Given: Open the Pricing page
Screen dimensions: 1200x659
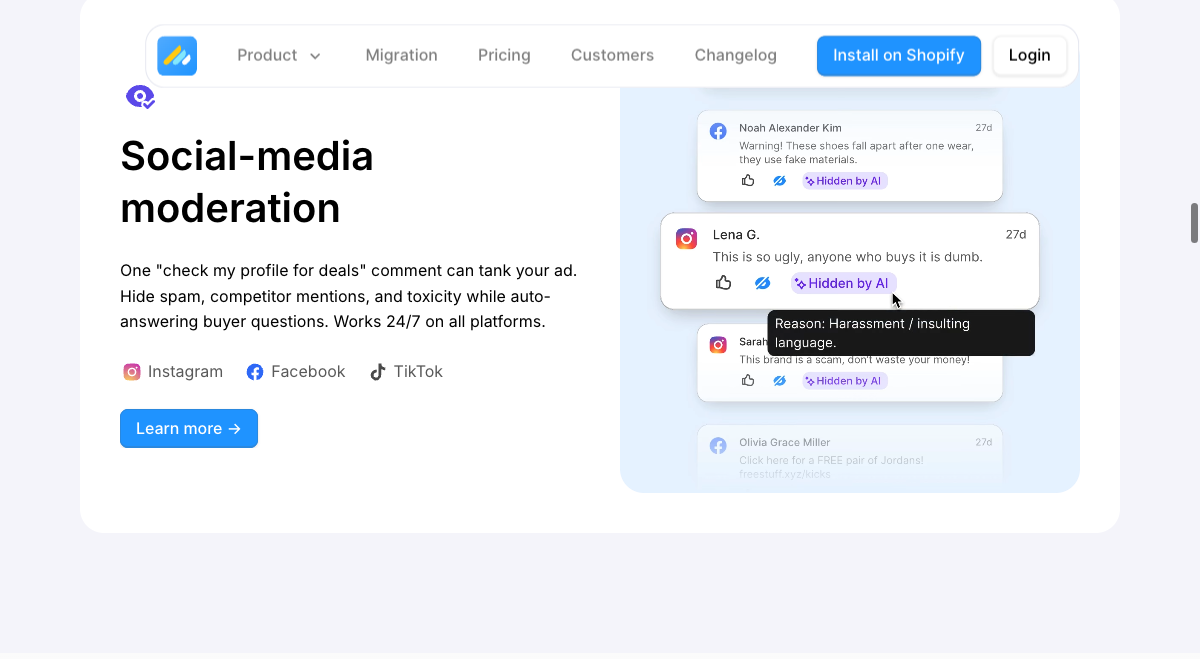Looking at the screenshot, I should 504,55.
